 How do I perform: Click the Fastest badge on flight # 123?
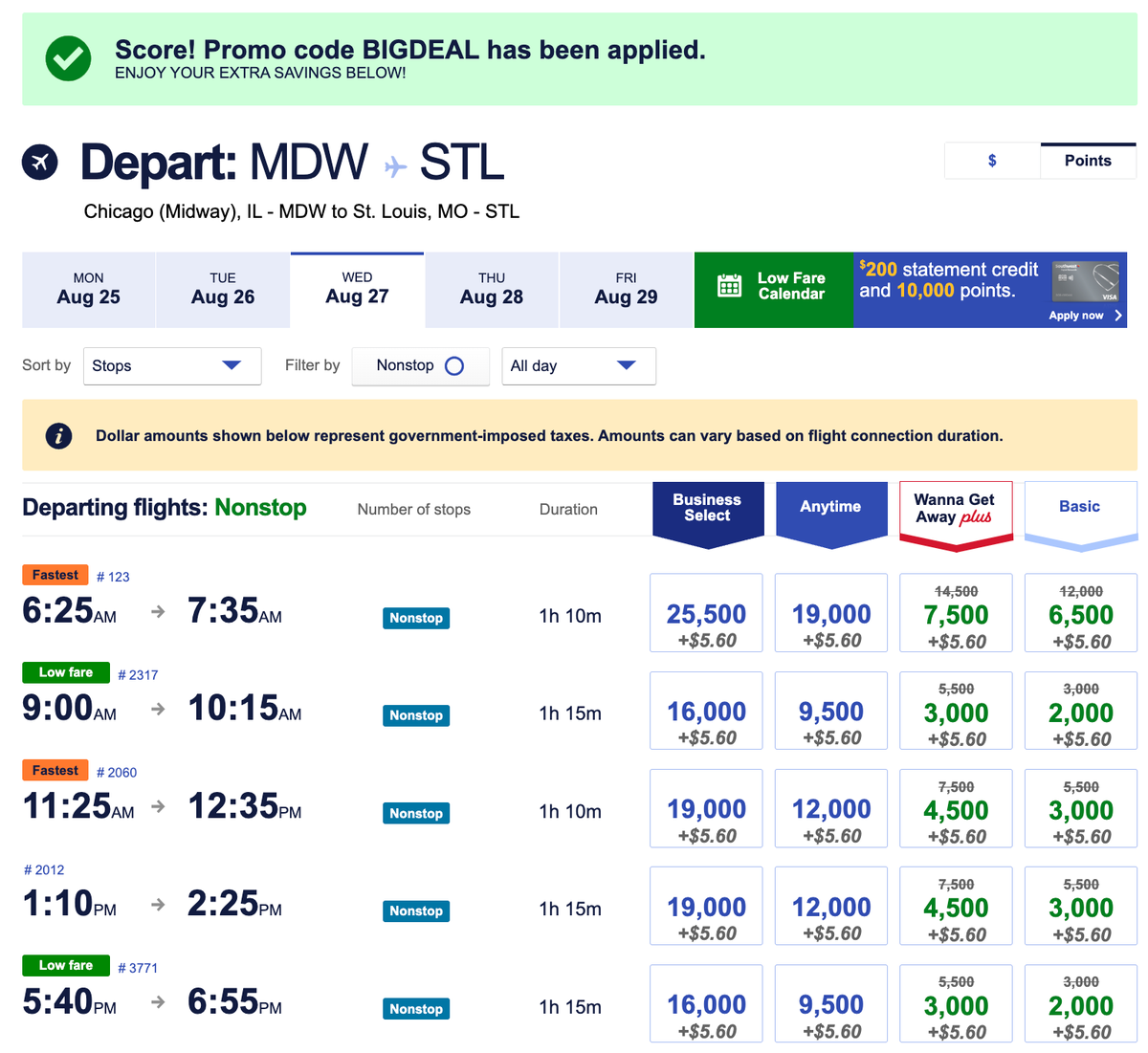tap(55, 575)
